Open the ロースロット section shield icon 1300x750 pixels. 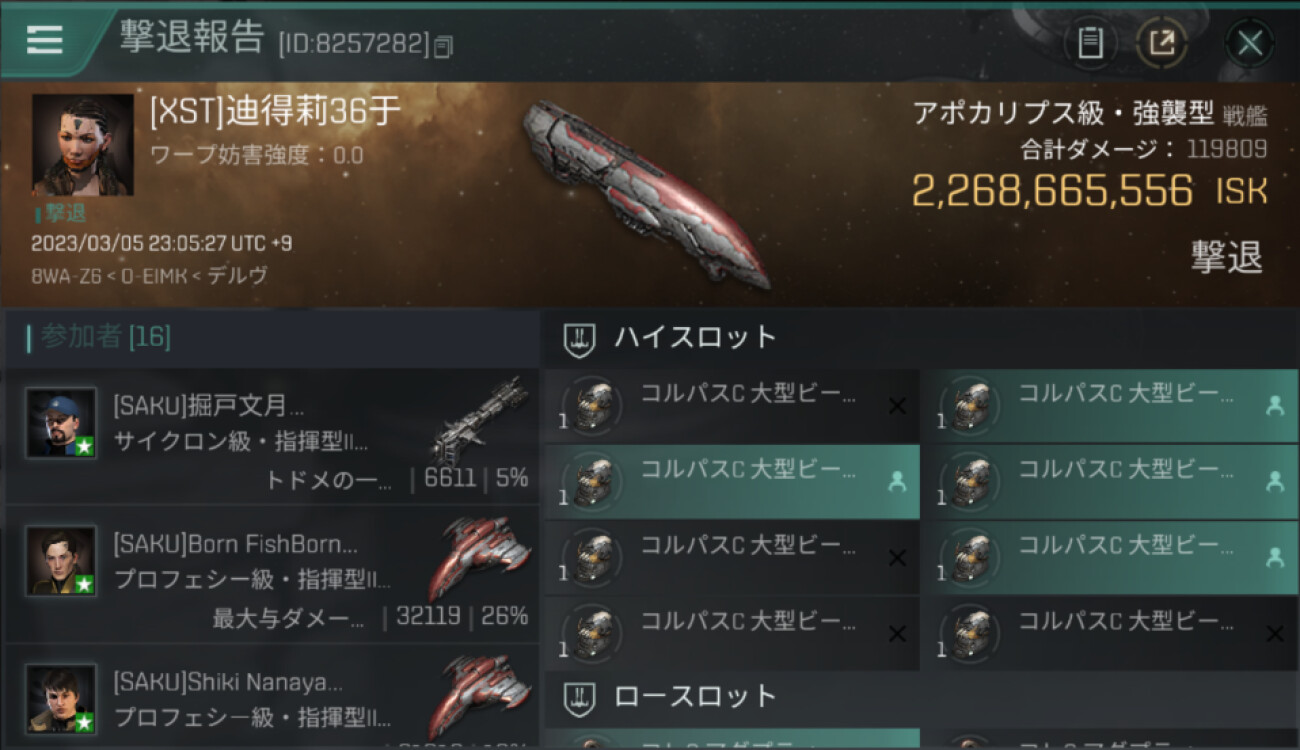tap(580, 697)
